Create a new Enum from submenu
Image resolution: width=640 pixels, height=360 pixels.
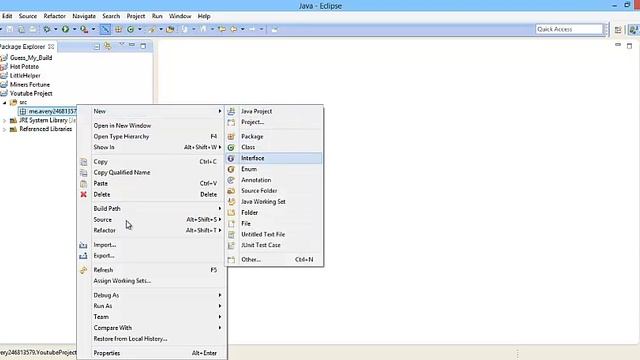click(x=274, y=169)
